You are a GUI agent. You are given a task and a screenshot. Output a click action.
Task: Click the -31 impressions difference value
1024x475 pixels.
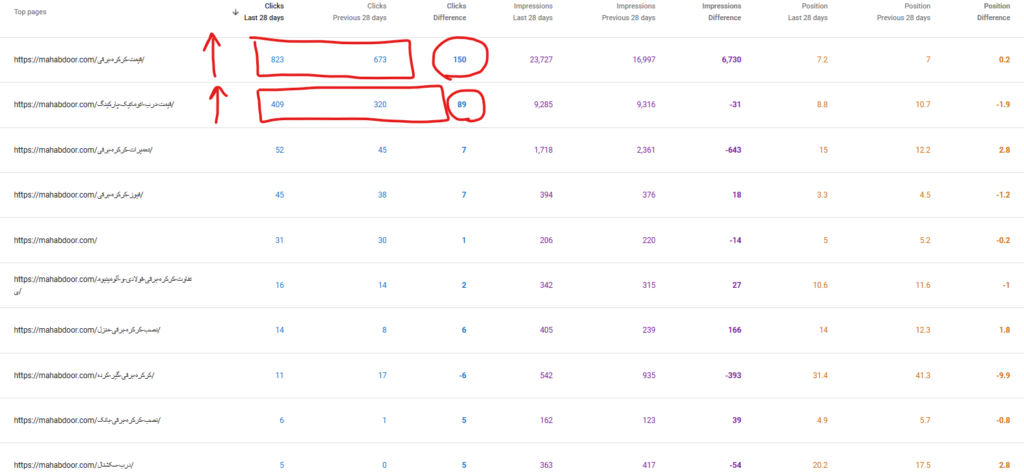(735, 105)
